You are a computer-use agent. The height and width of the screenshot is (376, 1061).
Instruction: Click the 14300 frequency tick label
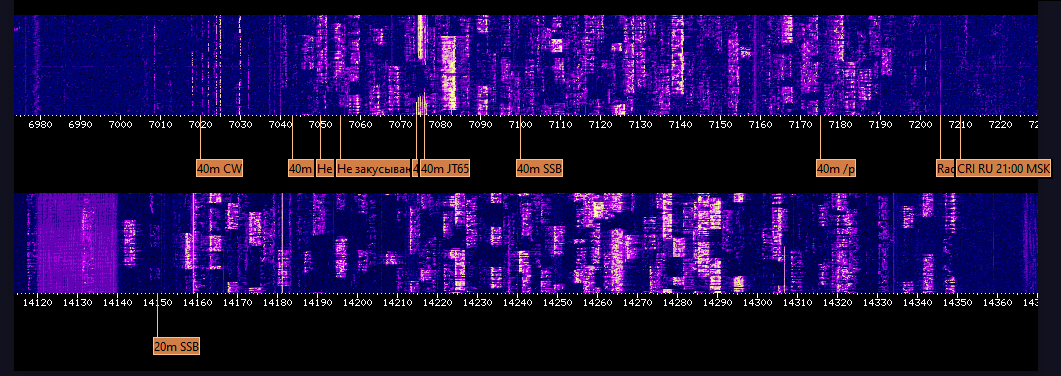[757, 303]
